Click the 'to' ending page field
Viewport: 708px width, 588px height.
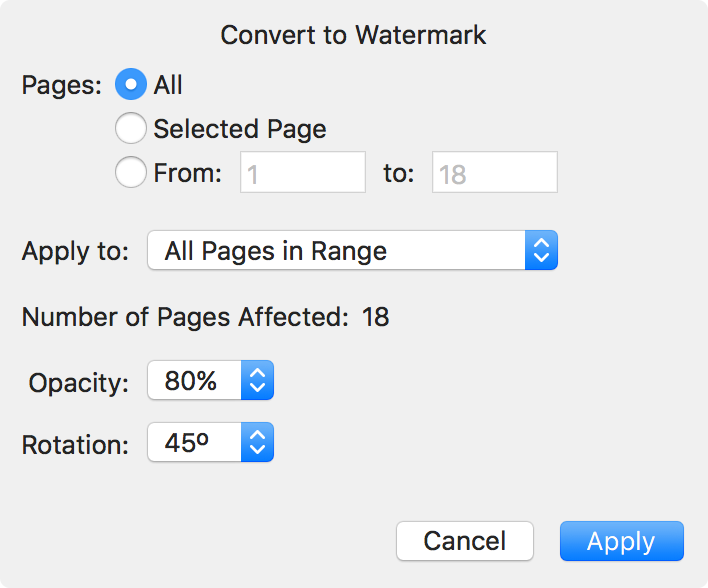pos(494,173)
